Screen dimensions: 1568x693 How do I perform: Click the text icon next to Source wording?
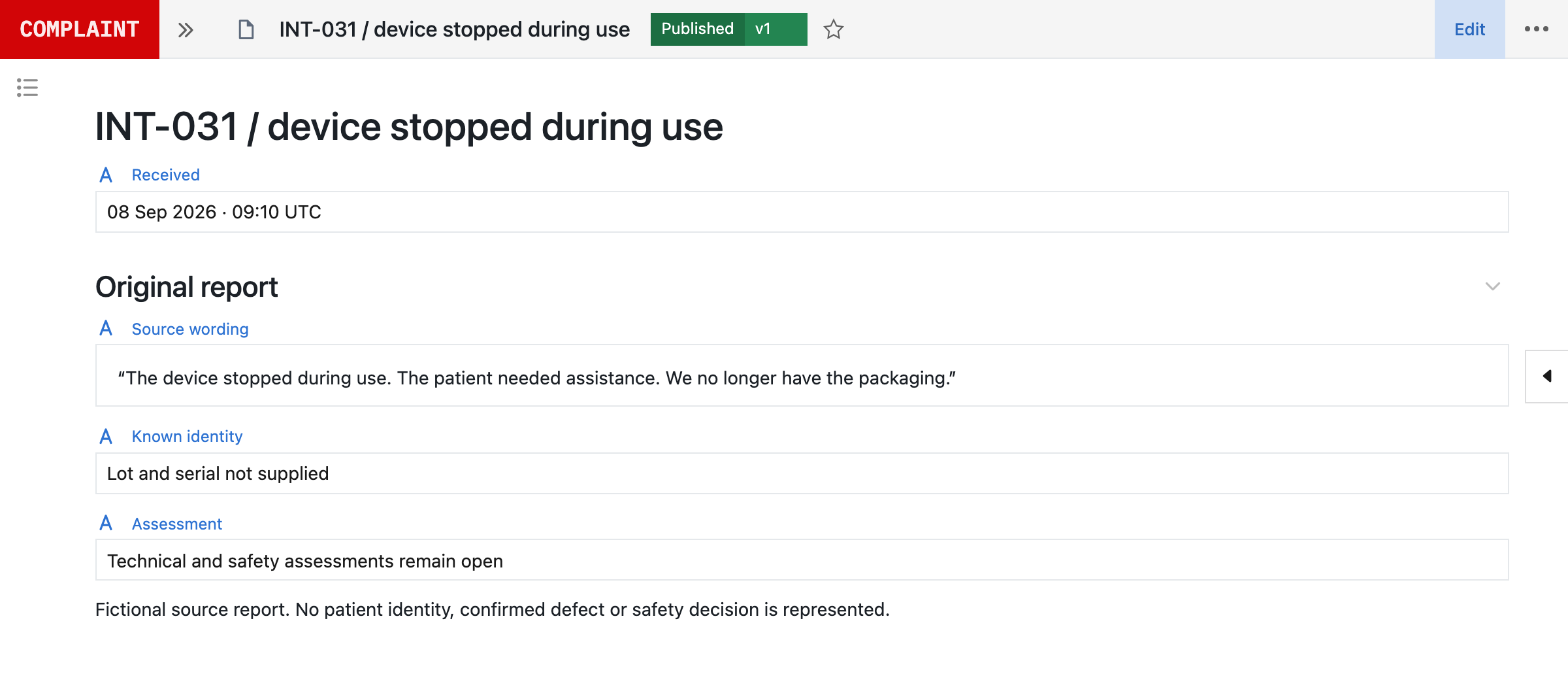tap(106, 329)
